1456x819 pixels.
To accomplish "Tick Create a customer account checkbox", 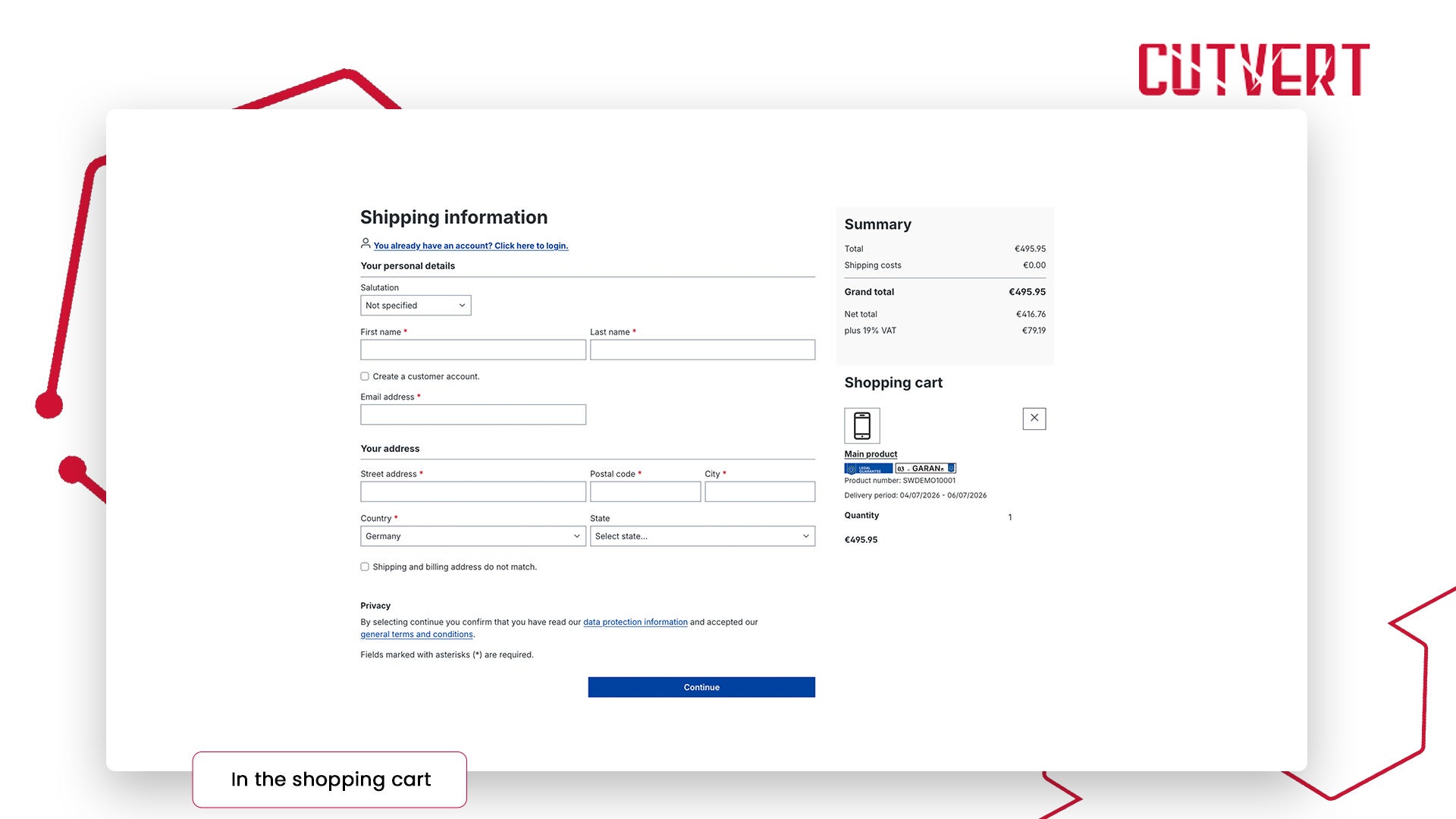I will pos(365,376).
